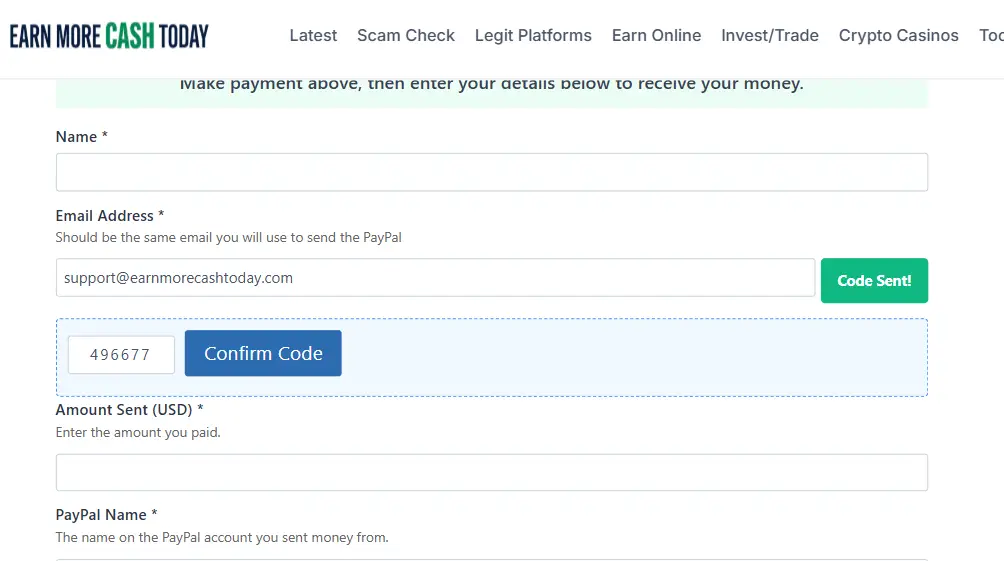1004x561 pixels.
Task: Click the "Enter the amount you paid" hint
Action: click(138, 433)
